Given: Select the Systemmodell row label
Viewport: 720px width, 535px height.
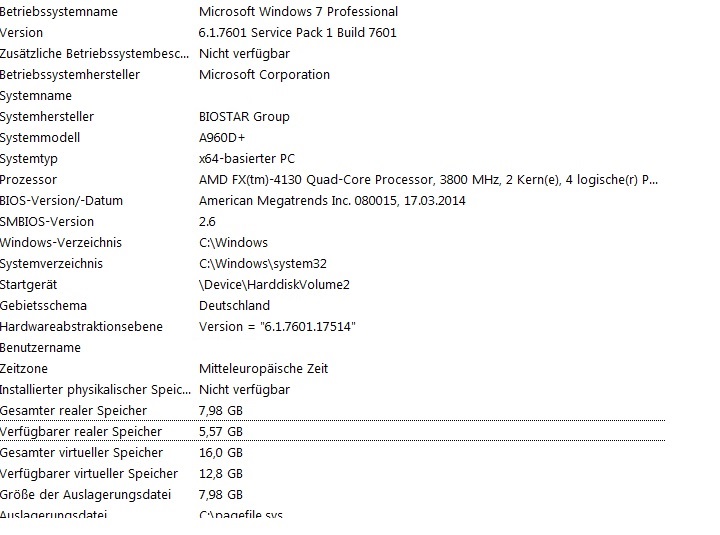Looking at the screenshot, I should coord(40,138).
